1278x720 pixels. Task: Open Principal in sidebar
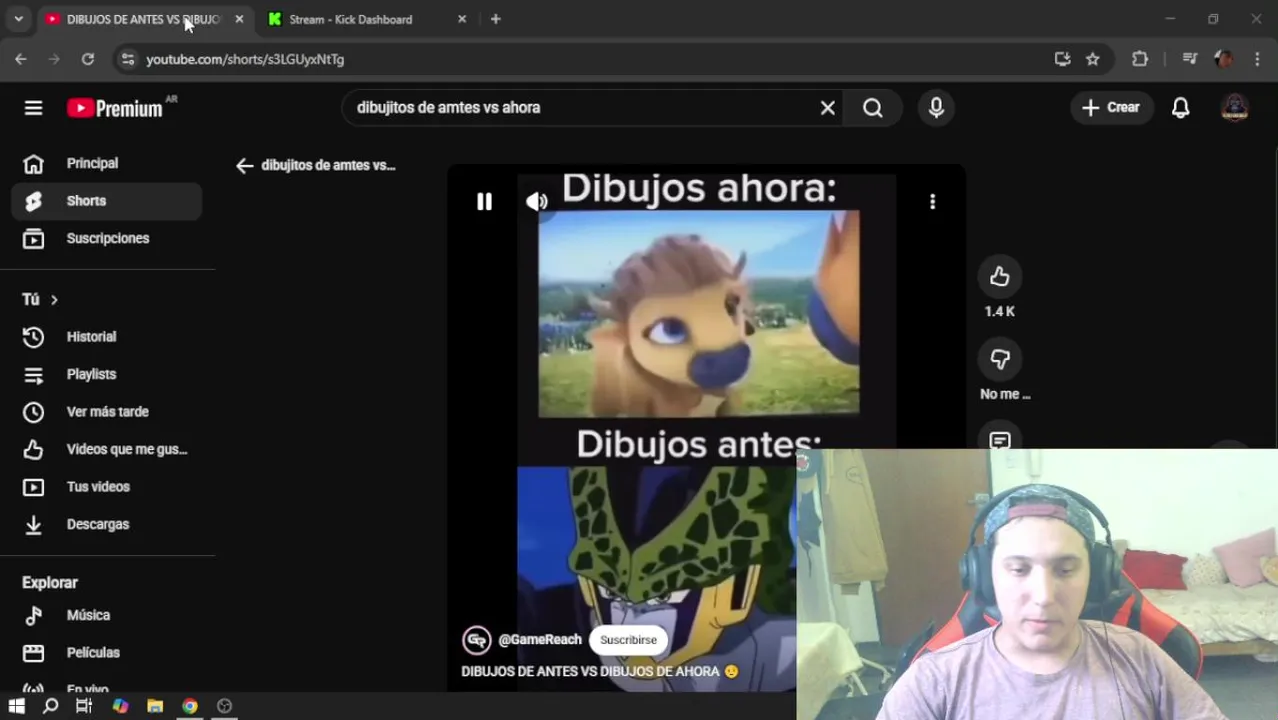pyautogui.click(x=107, y=163)
